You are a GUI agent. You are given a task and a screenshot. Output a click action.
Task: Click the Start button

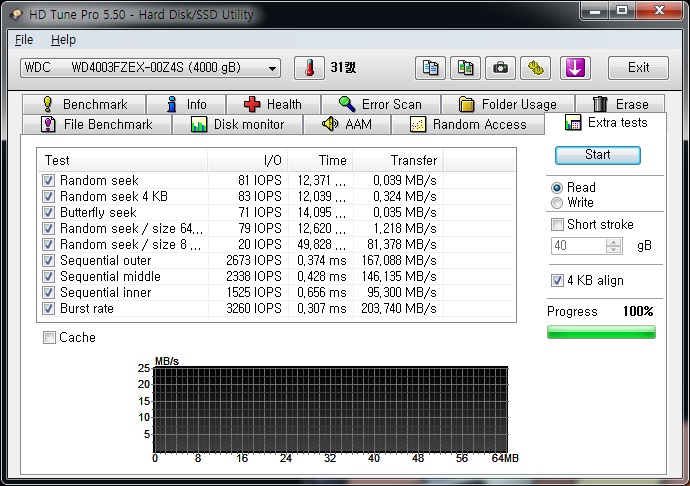[598, 155]
